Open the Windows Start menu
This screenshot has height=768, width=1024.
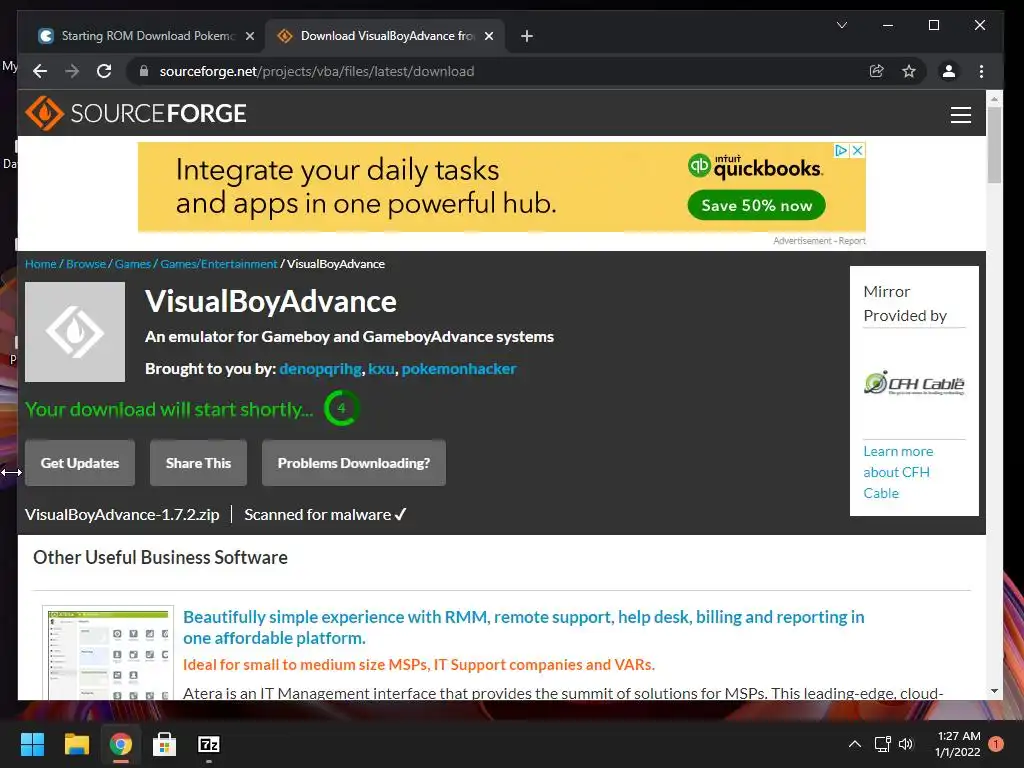tap(32, 744)
